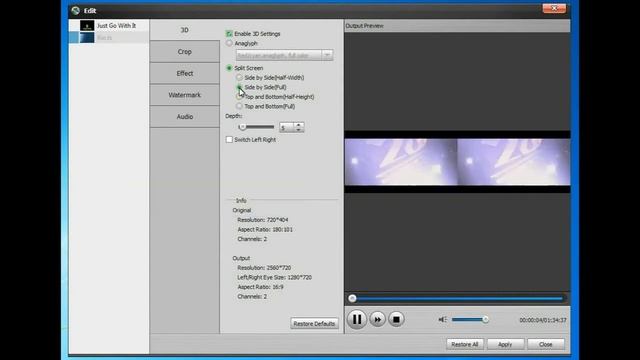The width and height of the screenshot is (640, 360).
Task: Click the Output Resolution 2560*720 text
Action: coord(264,268)
